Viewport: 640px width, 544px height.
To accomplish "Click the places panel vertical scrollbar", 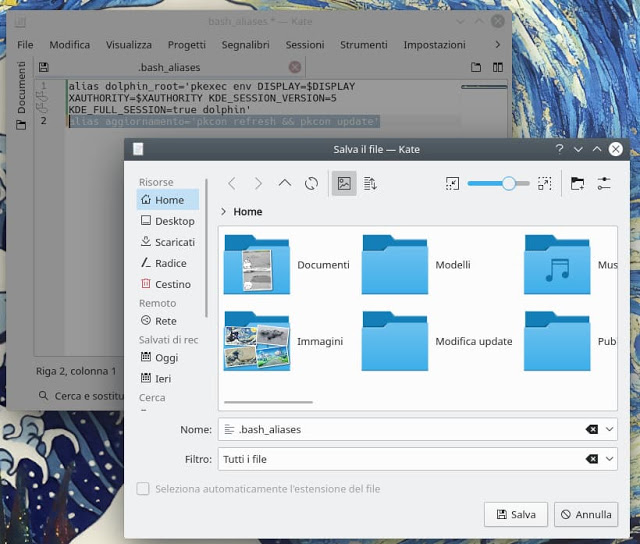I will 207,248.
